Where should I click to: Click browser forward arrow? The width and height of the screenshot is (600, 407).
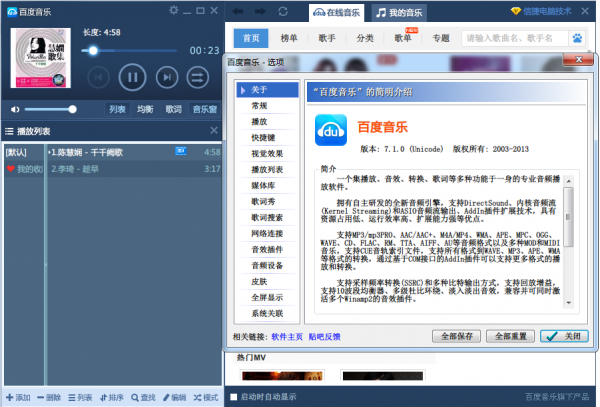[260, 11]
